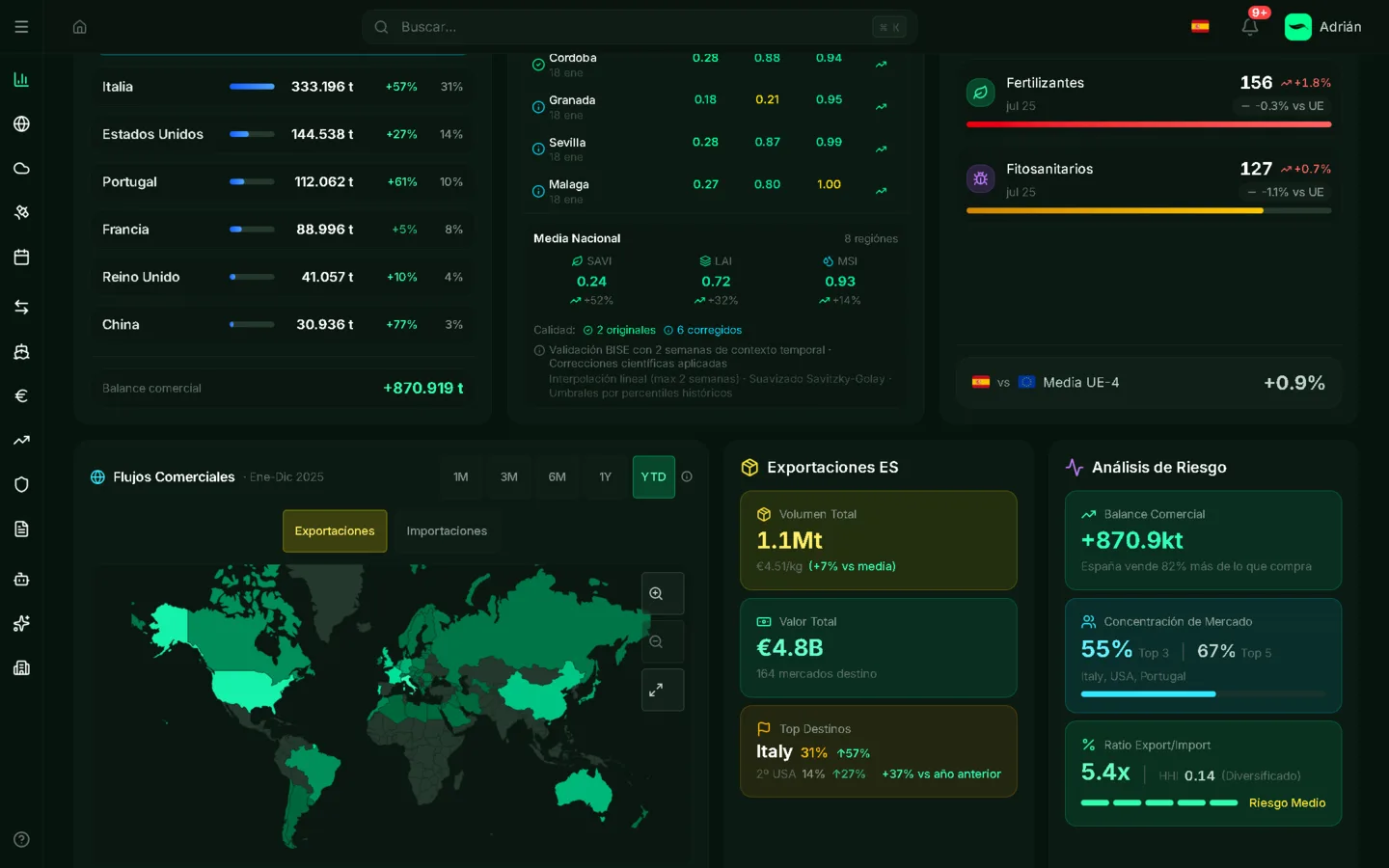
Task: Select the bar chart analytics icon in the sidebar
Action: tap(21, 79)
